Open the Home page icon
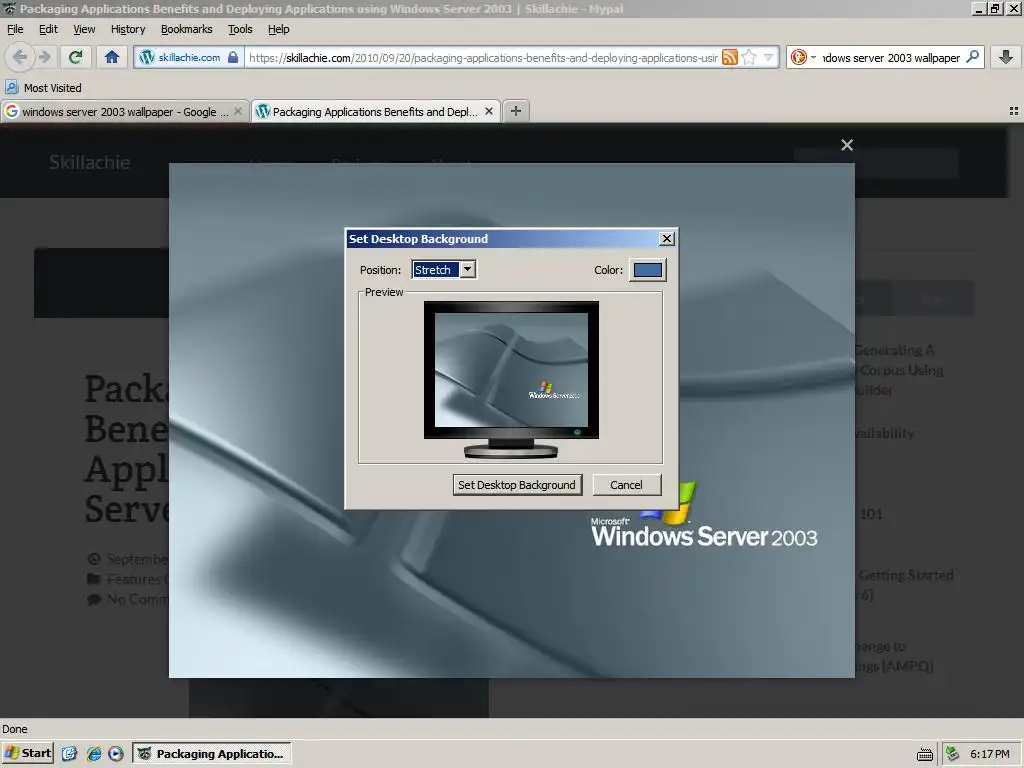1024x768 pixels. point(112,57)
